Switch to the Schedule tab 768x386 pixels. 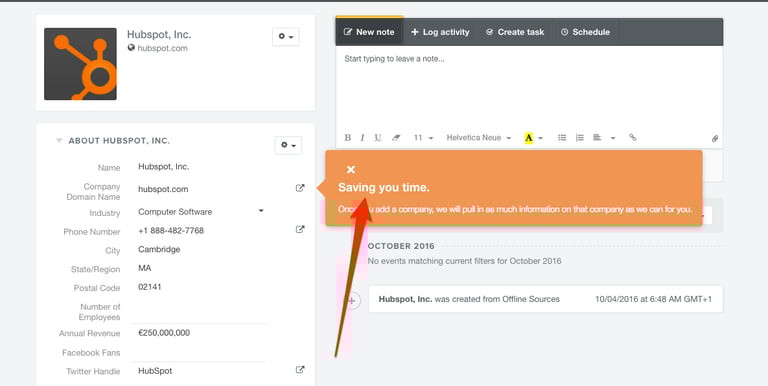click(585, 32)
